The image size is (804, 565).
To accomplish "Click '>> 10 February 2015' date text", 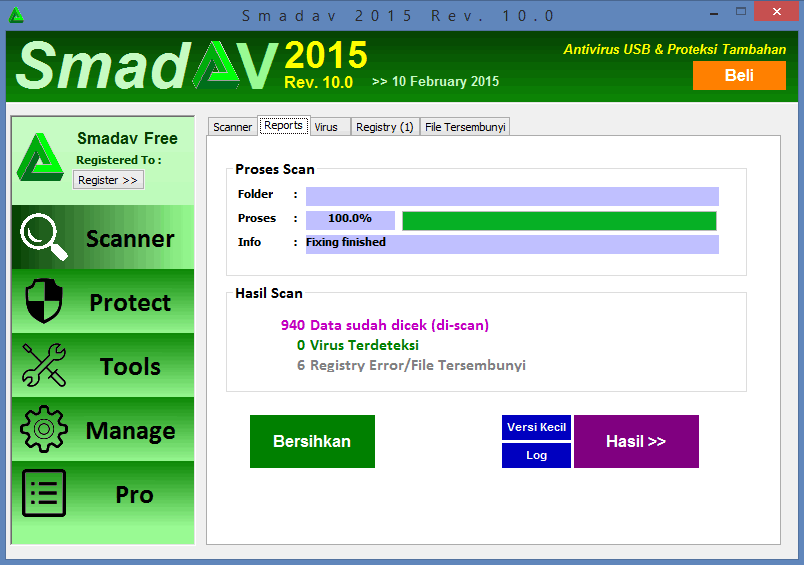I will (x=435, y=82).
